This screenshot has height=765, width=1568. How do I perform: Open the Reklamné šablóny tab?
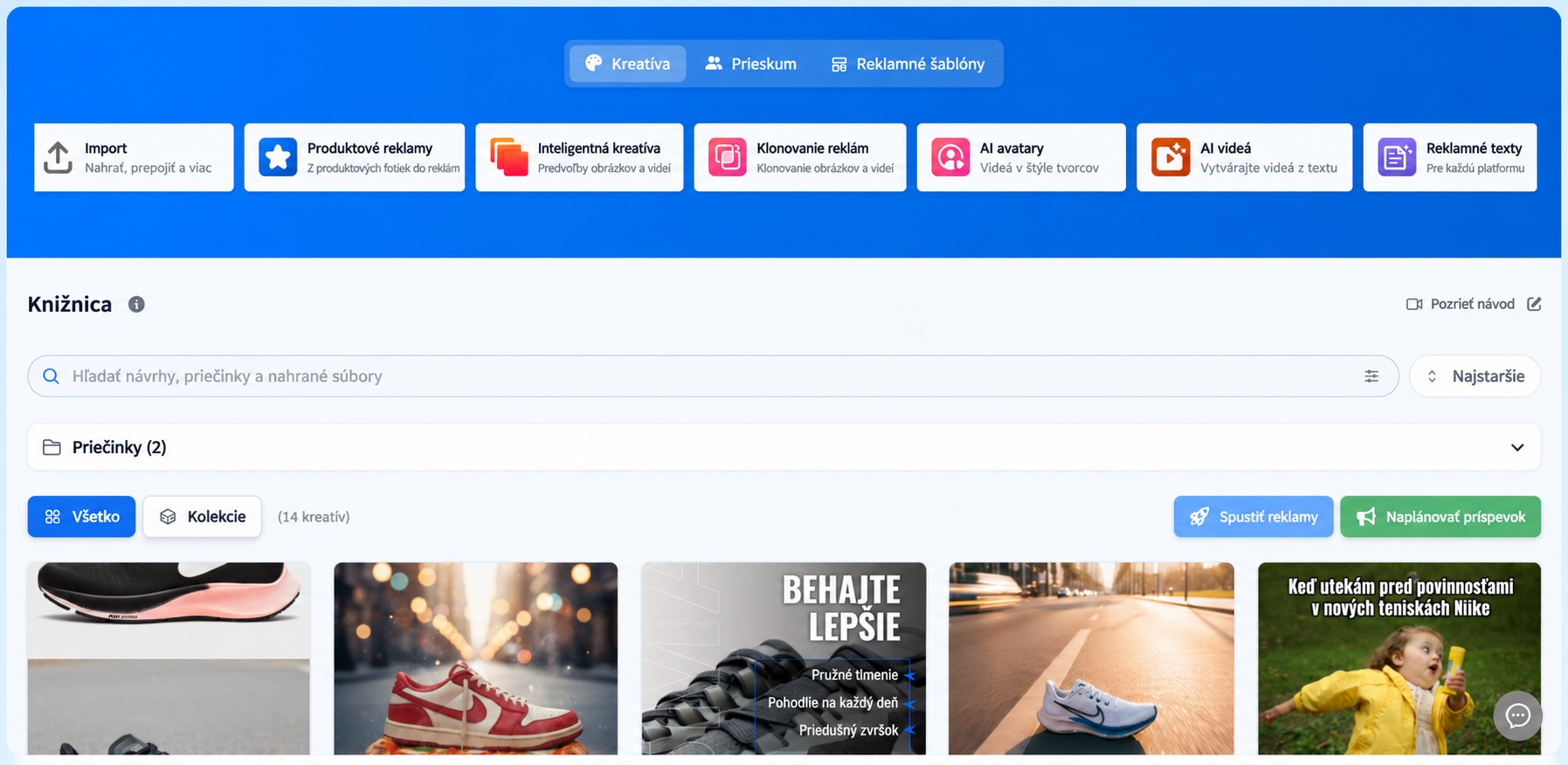pyautogui.click(x=907, y=64)
